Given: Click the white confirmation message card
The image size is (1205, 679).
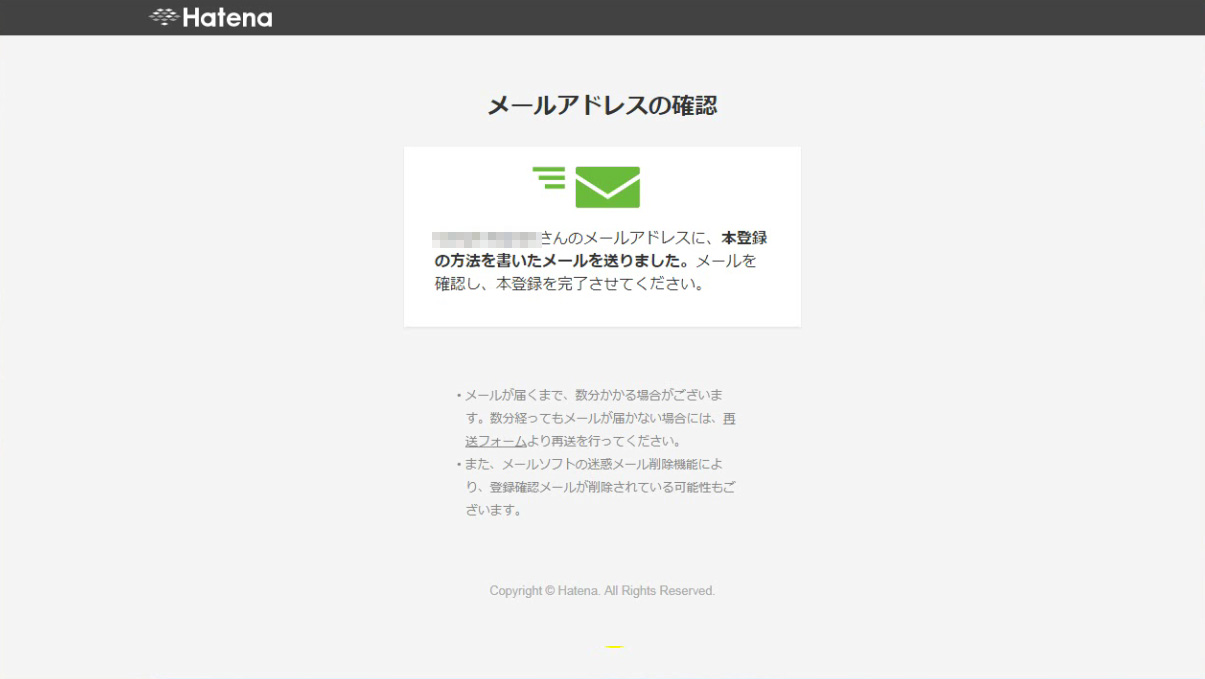Looking at the screenshot, I should 602,237.
